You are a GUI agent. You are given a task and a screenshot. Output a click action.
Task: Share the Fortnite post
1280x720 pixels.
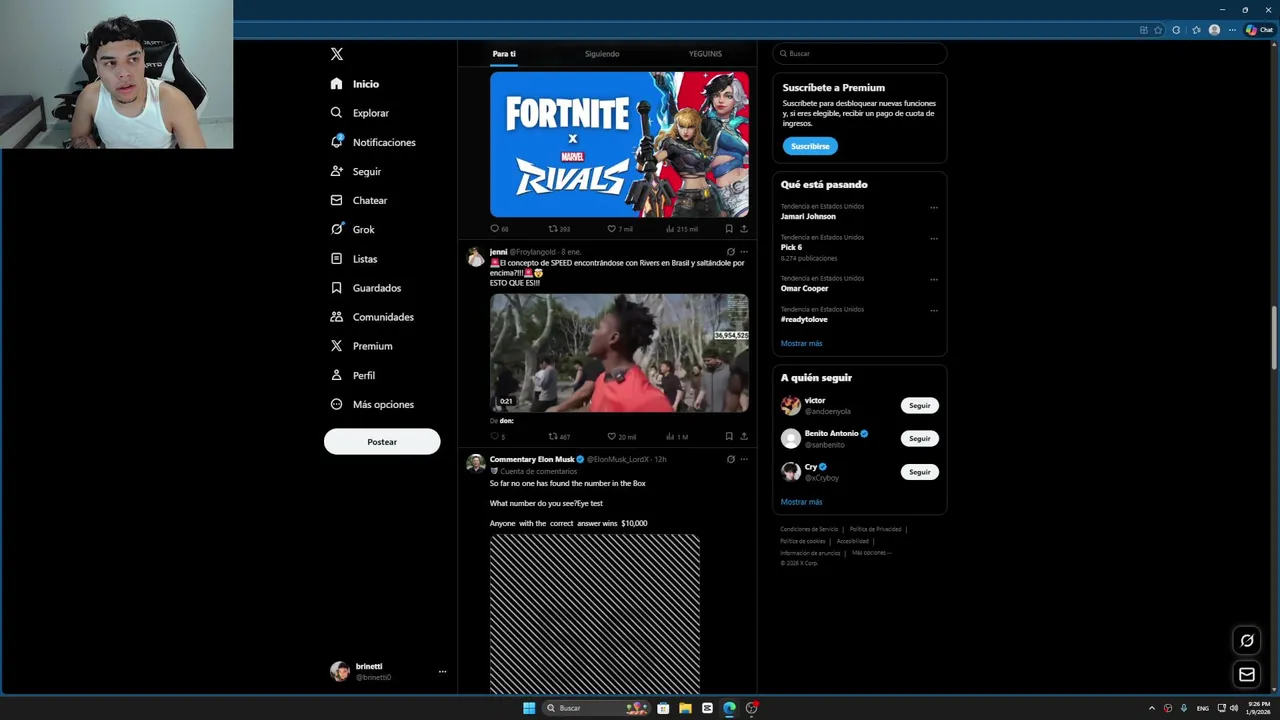pyautogui.click(x=744, y=229)
